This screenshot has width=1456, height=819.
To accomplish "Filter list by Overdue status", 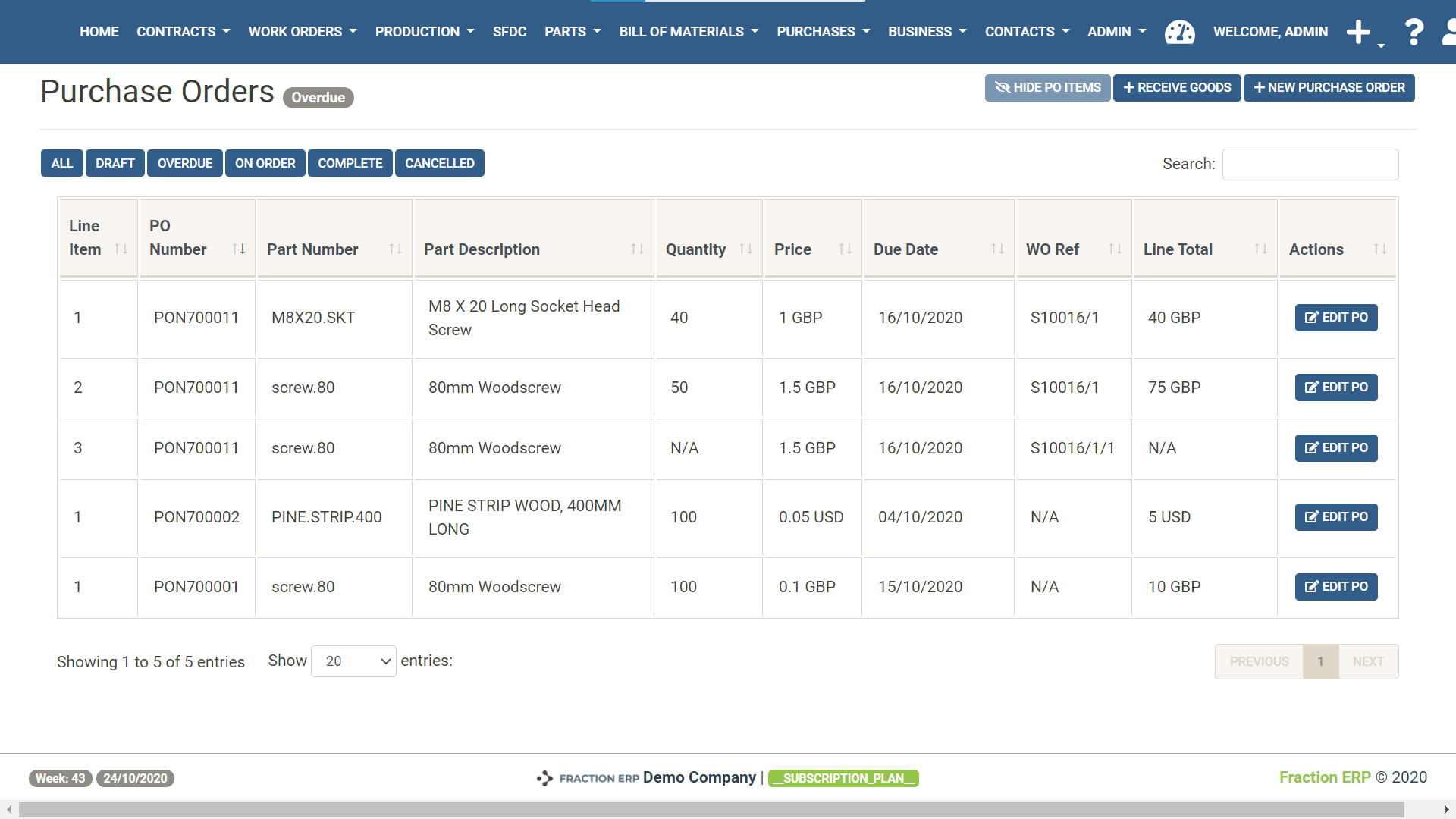I will (184, 163).
